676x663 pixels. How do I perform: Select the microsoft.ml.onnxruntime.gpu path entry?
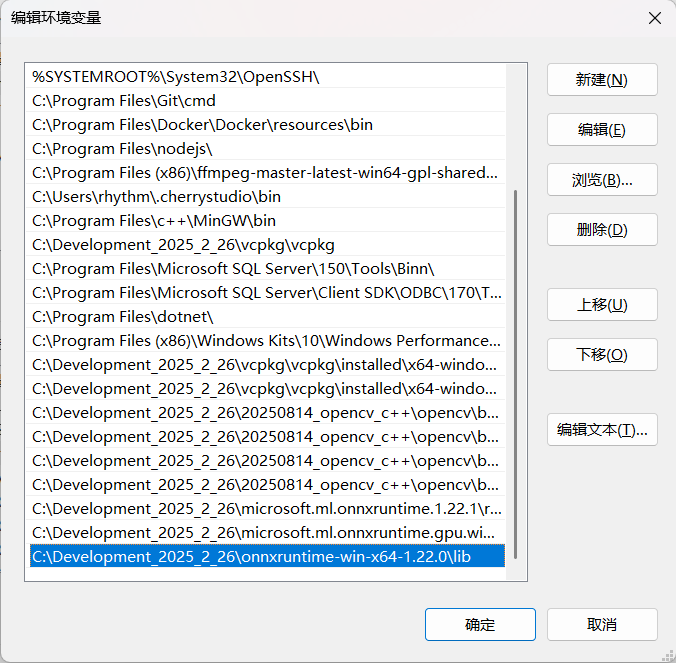267,533
